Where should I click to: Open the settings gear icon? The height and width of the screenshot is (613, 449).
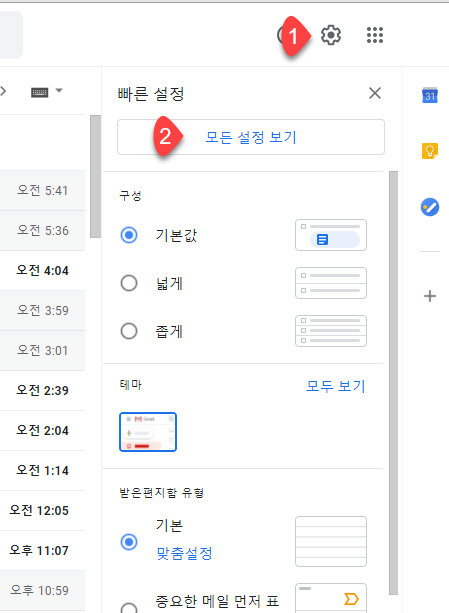(331, 35)
